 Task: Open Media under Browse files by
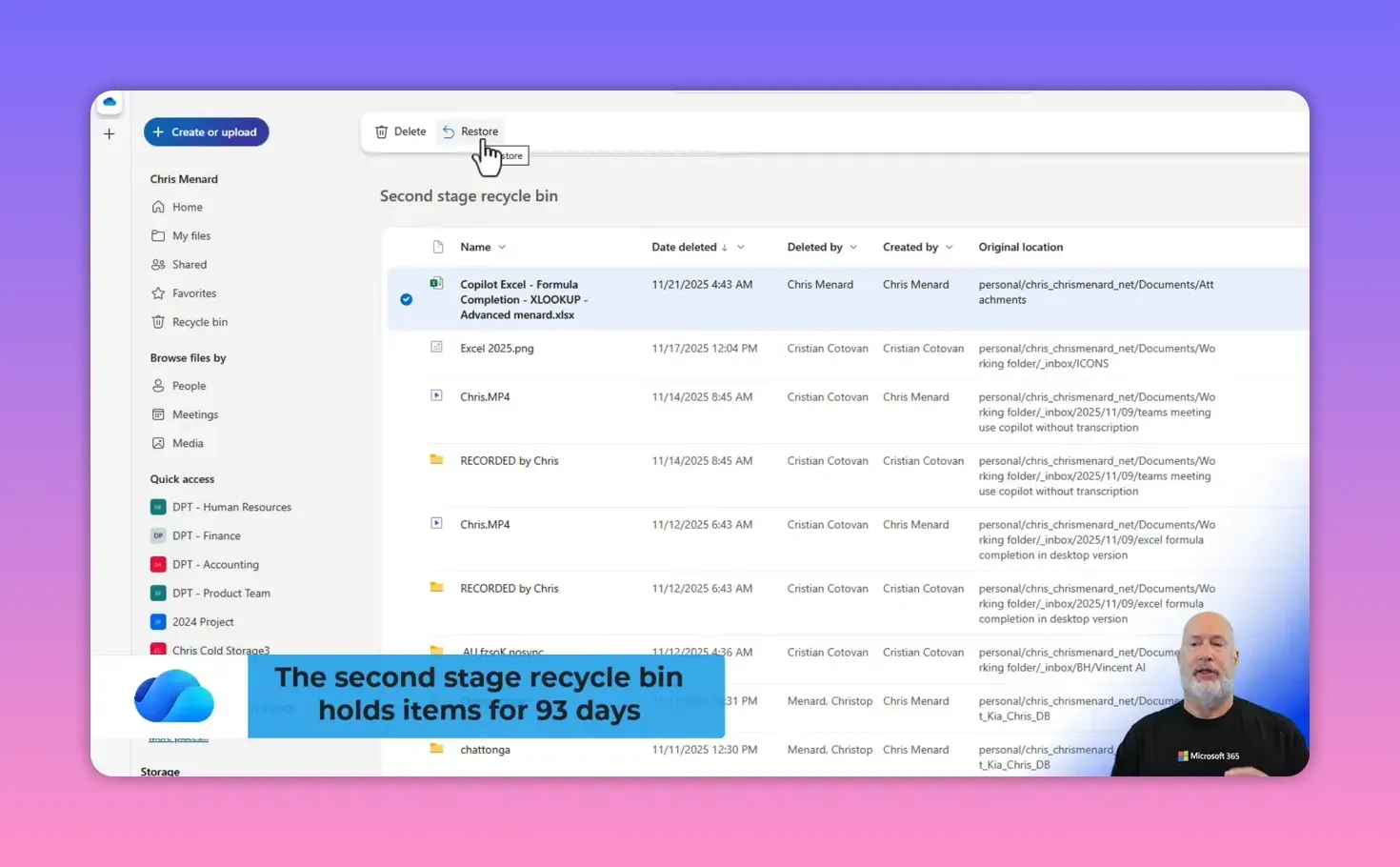[x=188, y=442]
